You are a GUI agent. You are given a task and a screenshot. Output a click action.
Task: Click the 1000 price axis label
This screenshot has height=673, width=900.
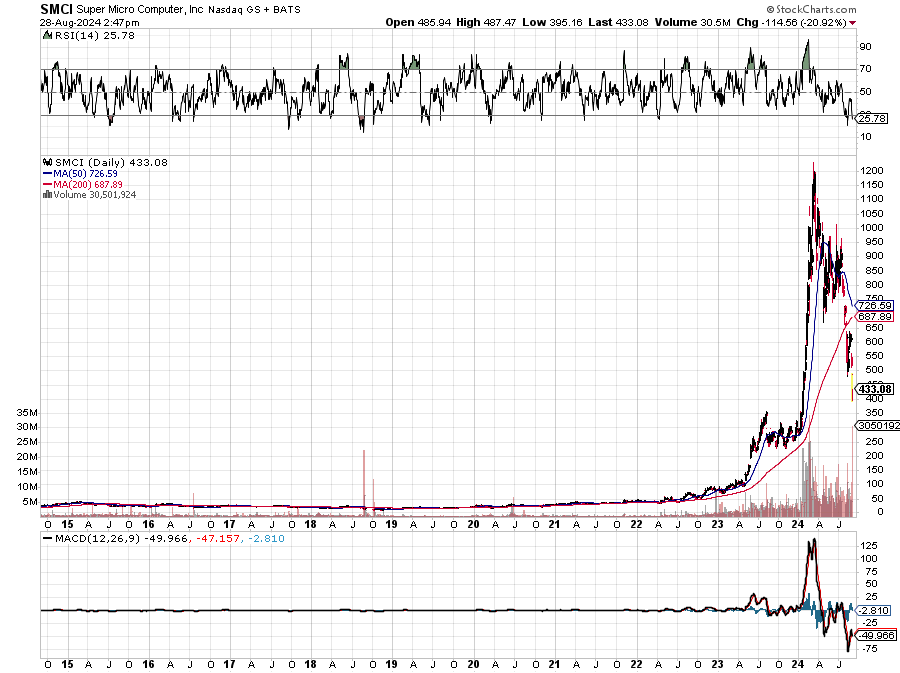point(872,227)
